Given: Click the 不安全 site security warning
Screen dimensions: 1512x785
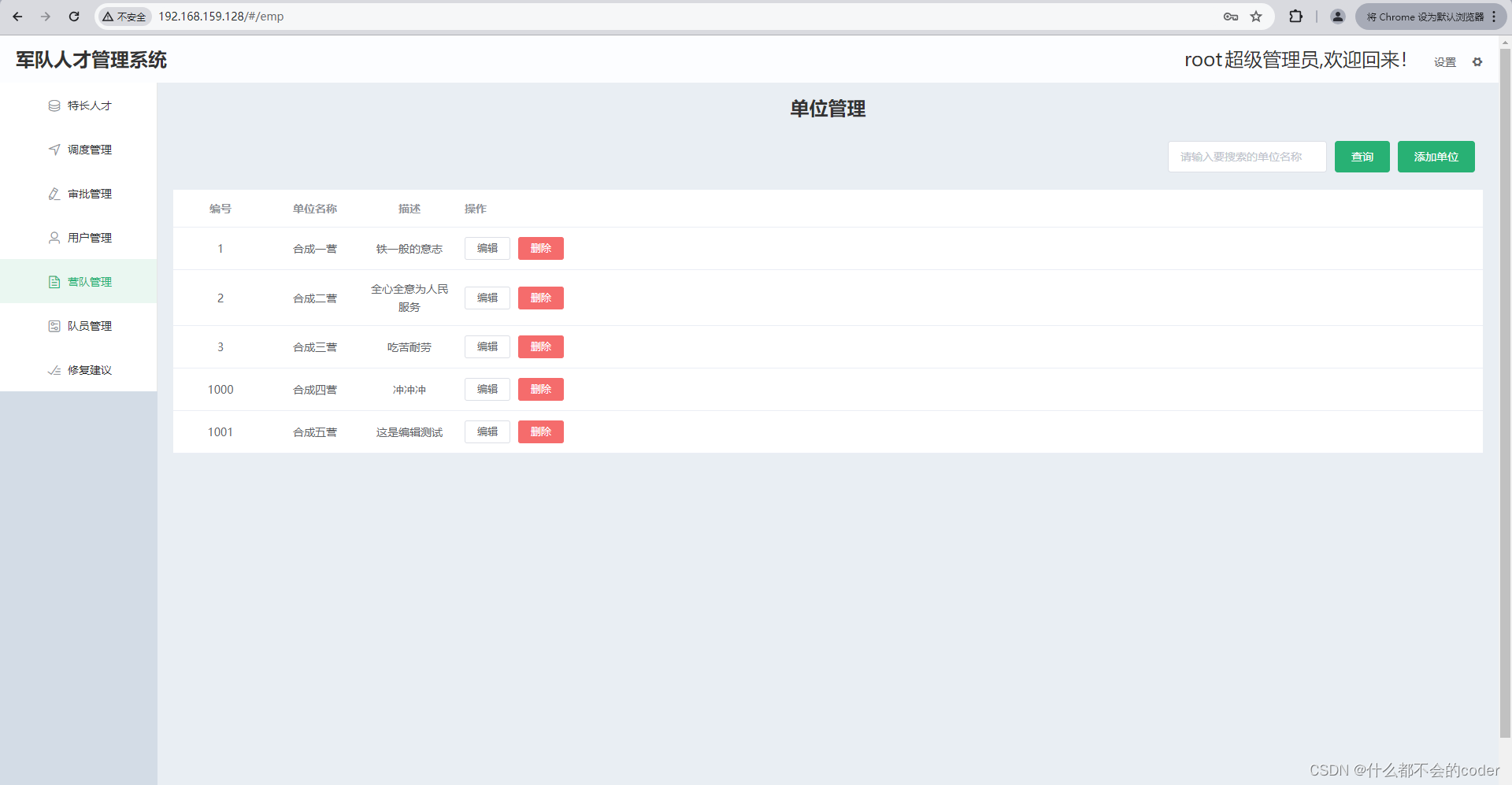Looking at the screenshot, I should point(124,17).
